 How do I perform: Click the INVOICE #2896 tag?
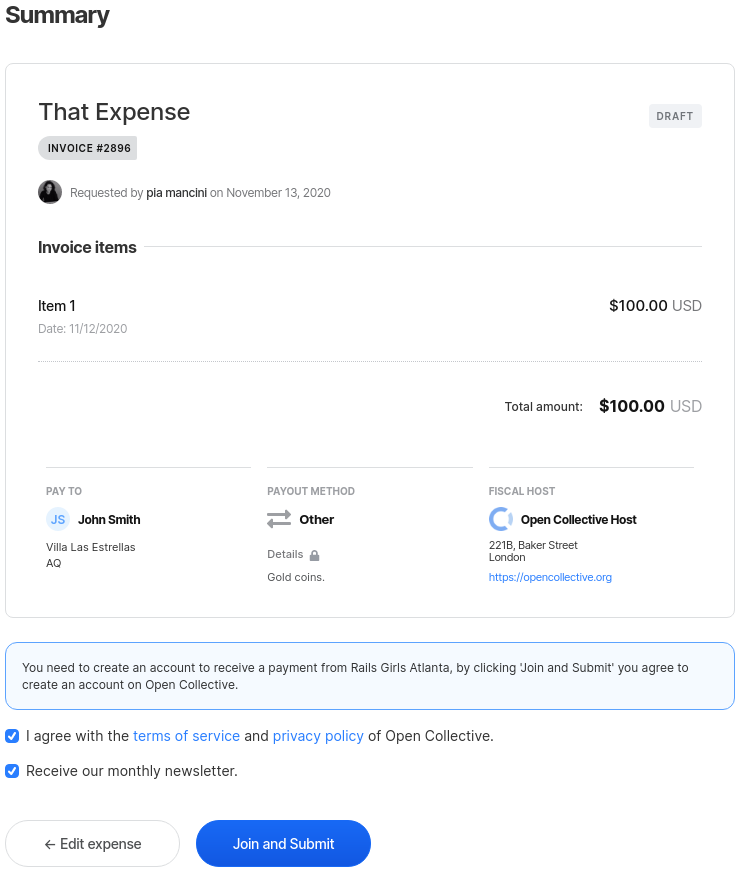pos(88,148)
